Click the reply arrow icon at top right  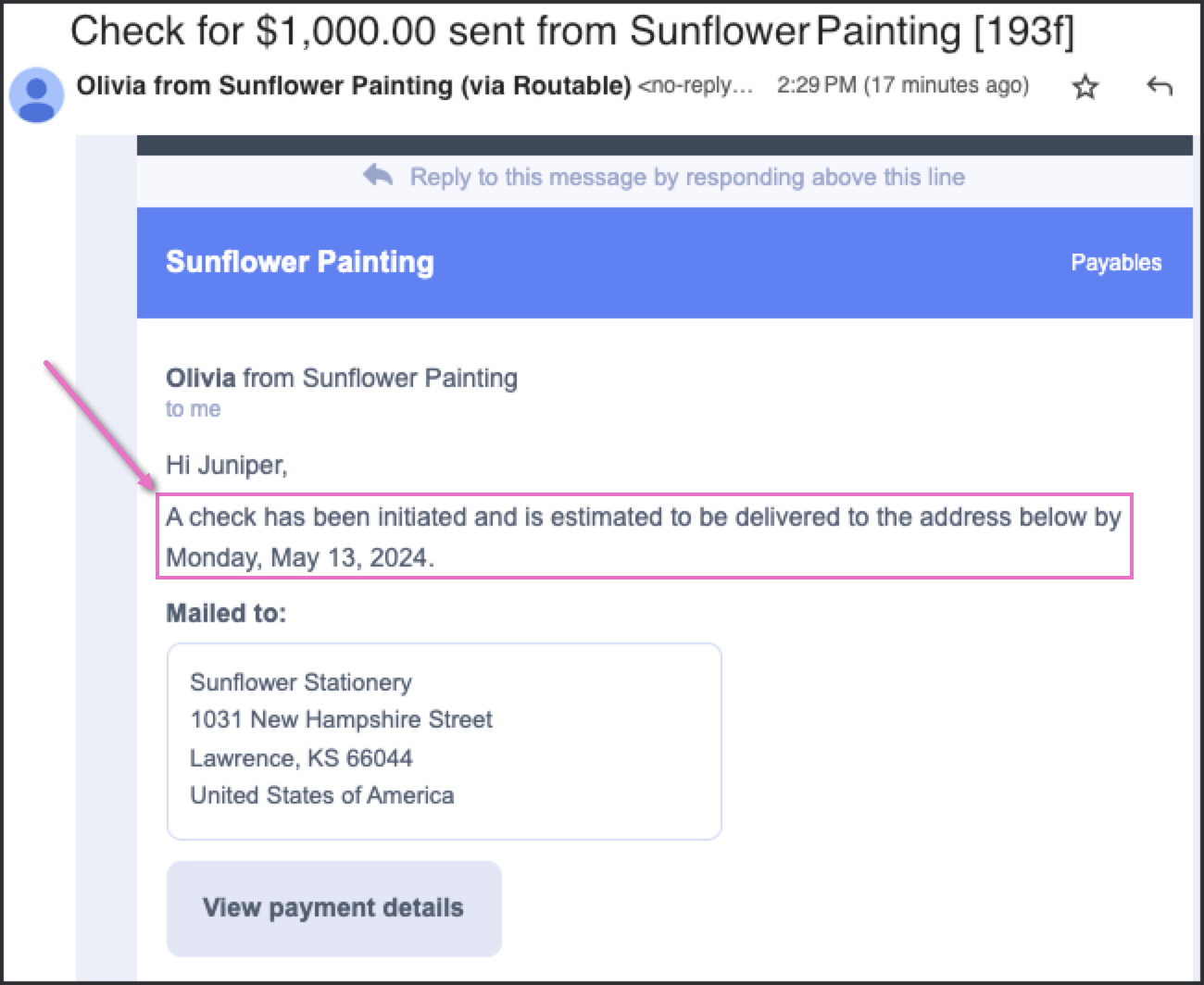tap(1160, 86)
